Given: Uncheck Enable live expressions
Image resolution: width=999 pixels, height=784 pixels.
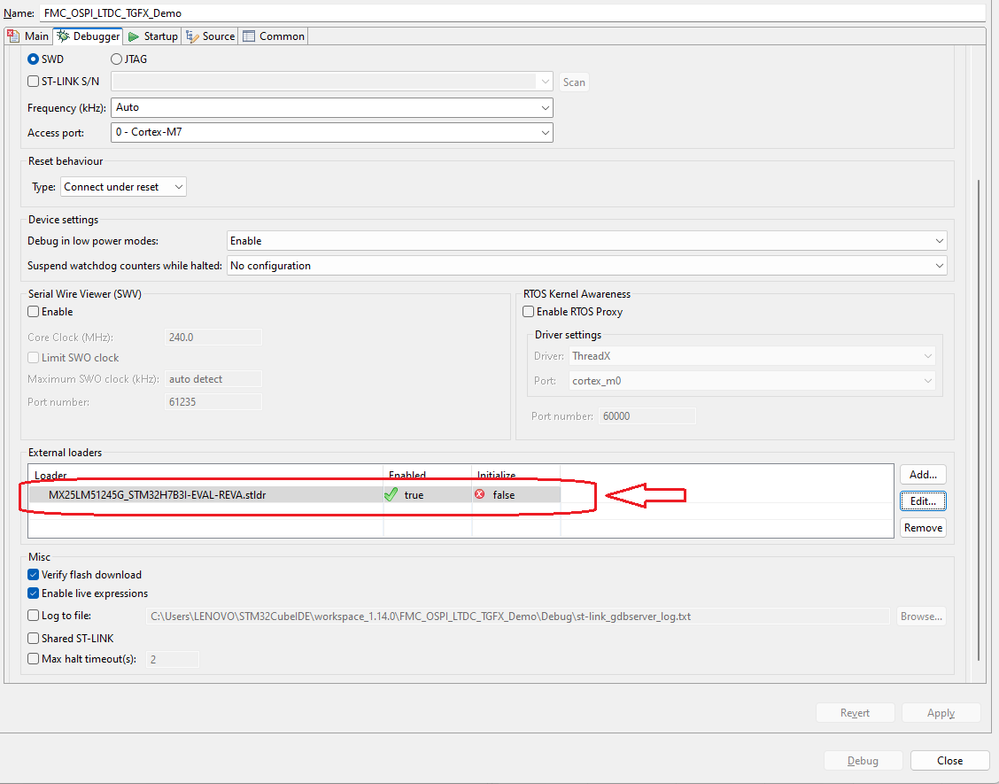Looking at the screenshot, I should pyautogui.click(x=33, y=594).
